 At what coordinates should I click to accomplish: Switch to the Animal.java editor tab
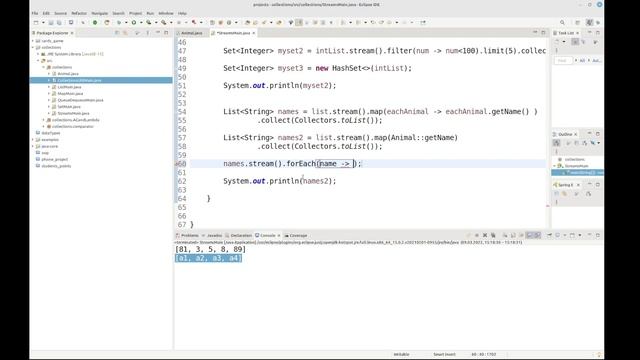pyautogui.click(x=191, y=33)
